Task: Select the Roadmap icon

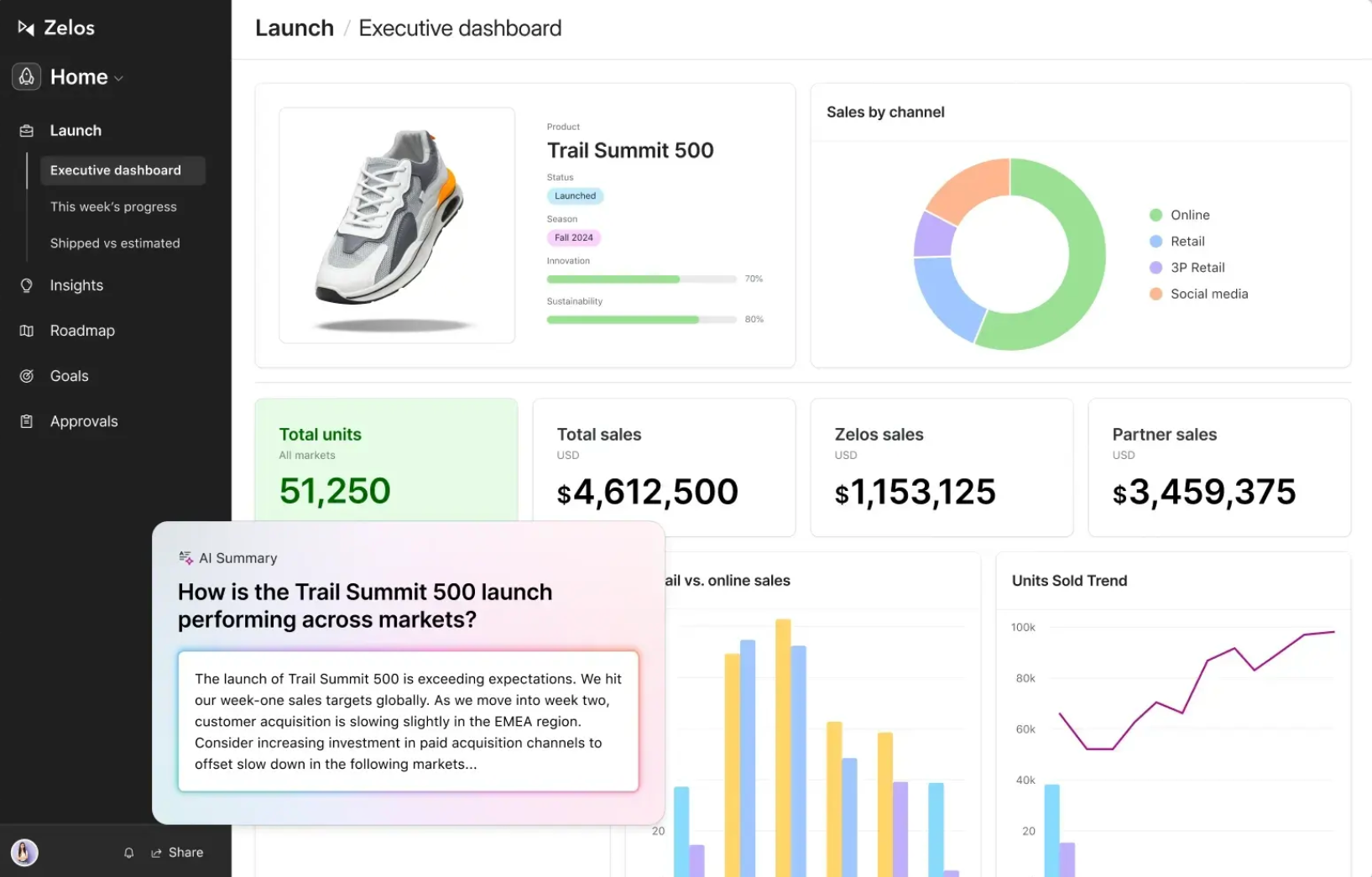Action: [26, 330]
